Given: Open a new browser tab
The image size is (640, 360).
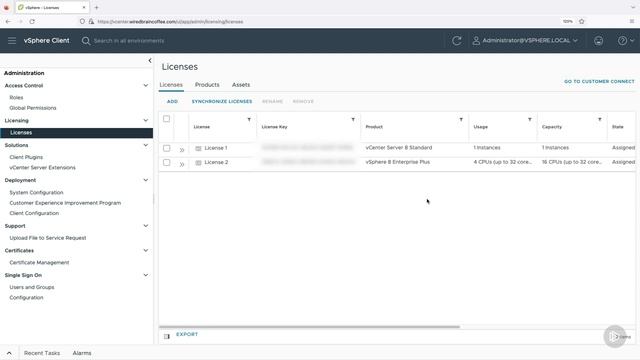Looking at the screenshot, I should coord(96,7).
